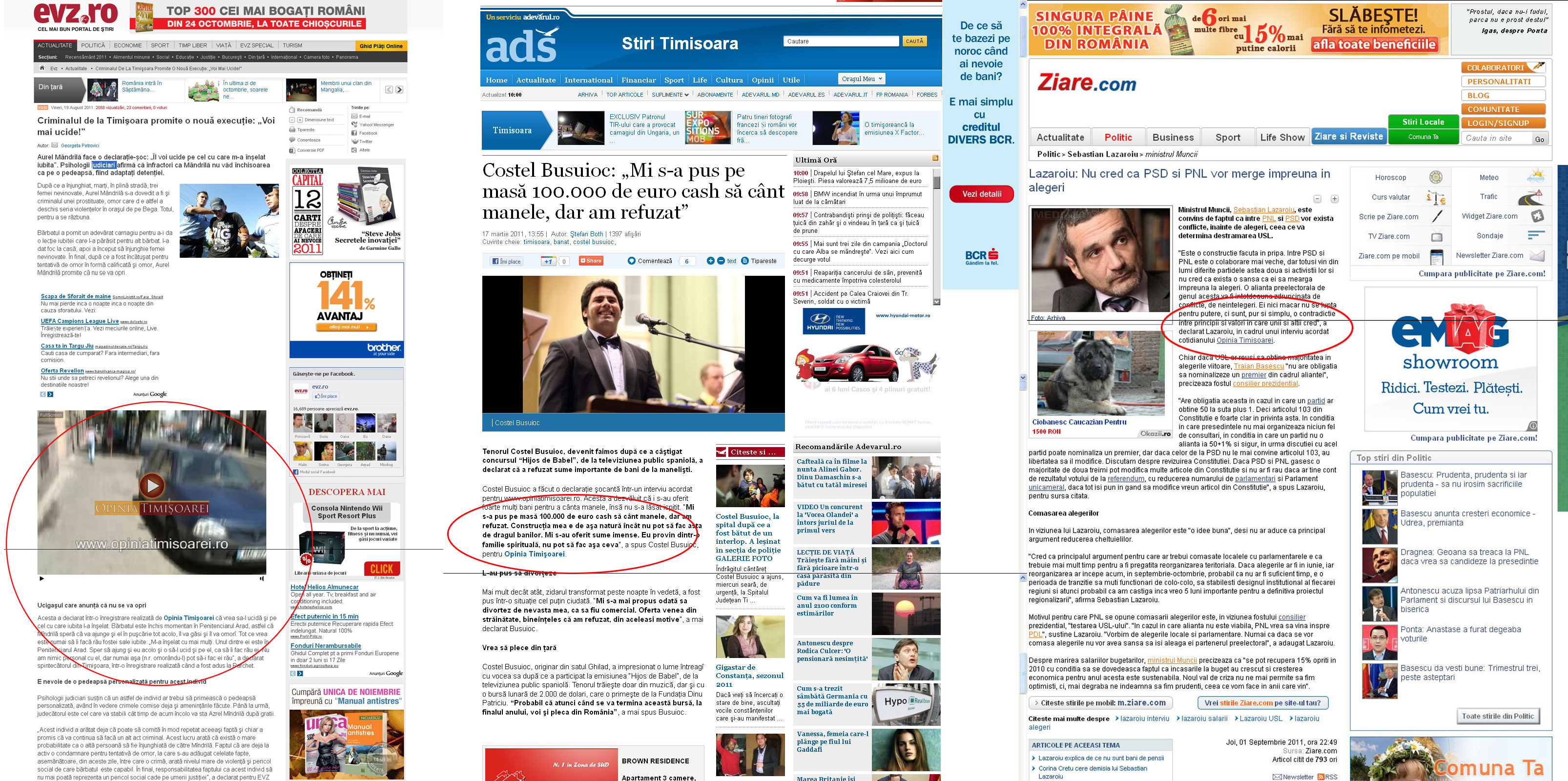Click the Cautare search field on Adevărul
This screenshot has height=781, width=1568.
[841, 41]
